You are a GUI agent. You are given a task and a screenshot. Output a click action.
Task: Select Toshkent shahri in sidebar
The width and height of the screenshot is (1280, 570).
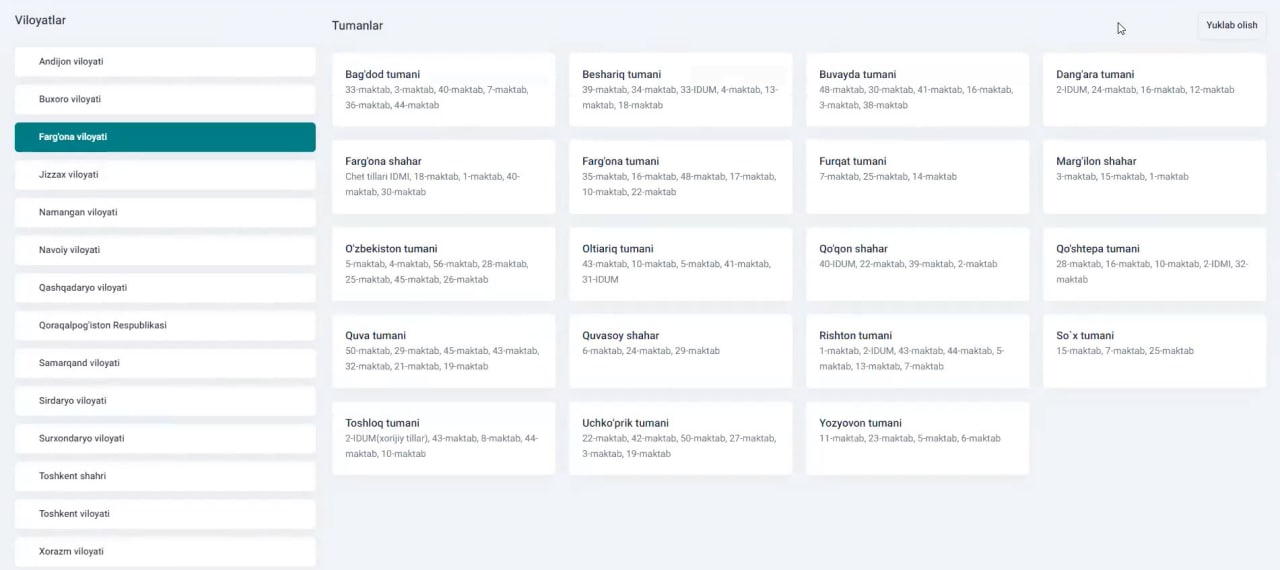point(165,476)
